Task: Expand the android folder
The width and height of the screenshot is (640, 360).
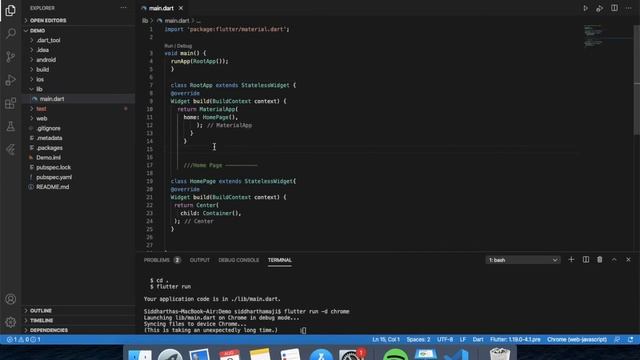Action: click(46, 60)
